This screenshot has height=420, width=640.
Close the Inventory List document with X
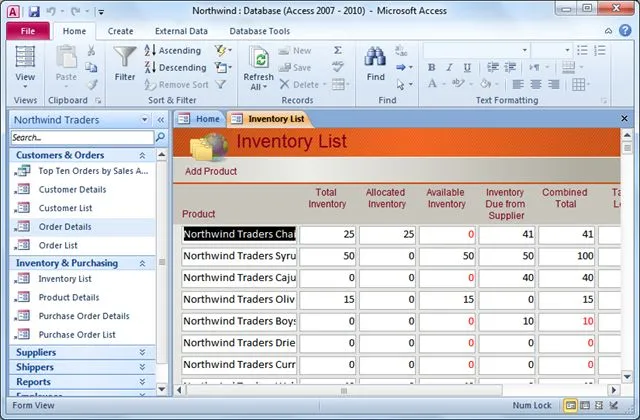click(624, 118)
